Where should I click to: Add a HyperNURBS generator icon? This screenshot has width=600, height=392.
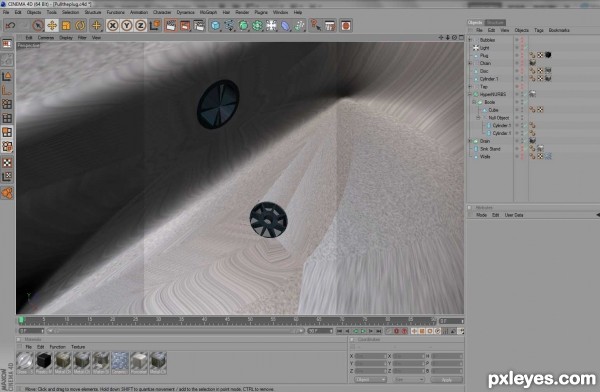point(243,26)
